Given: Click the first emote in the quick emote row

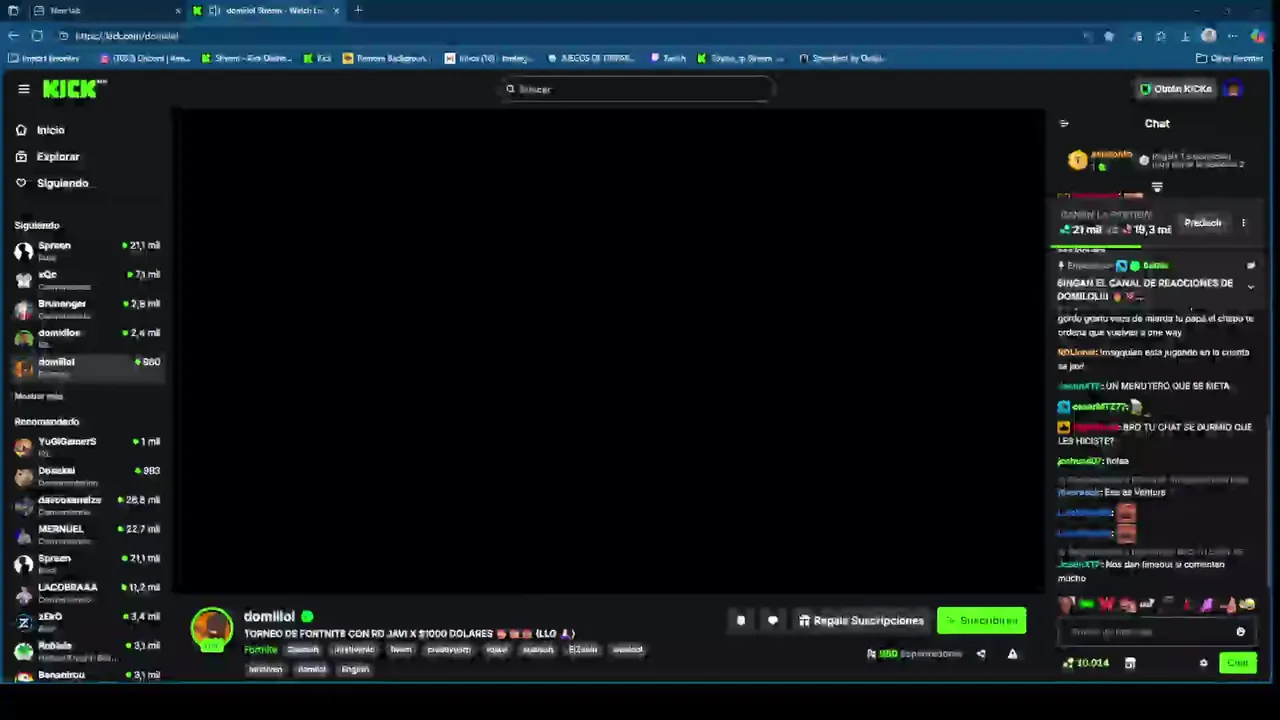Looking at the screenshot, I should point(1067,604).
